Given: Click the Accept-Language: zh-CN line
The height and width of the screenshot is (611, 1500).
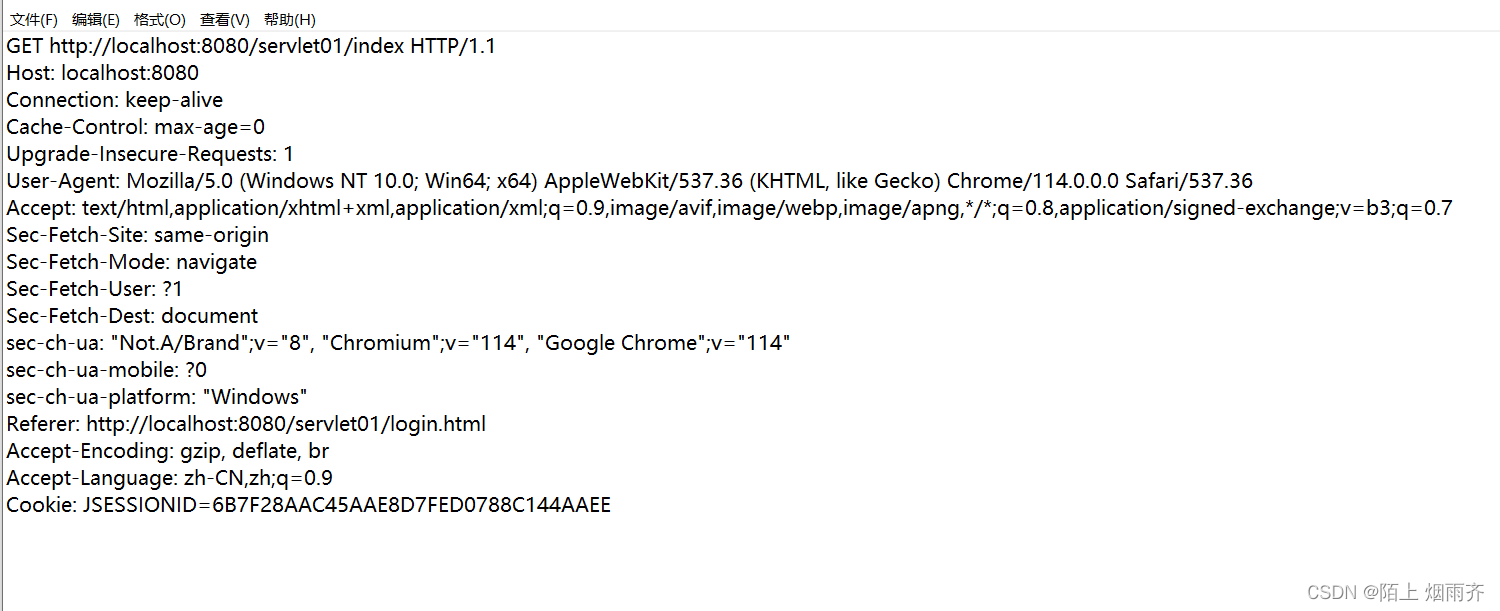Looking at the screenshot, I should (x=170, y=478).
